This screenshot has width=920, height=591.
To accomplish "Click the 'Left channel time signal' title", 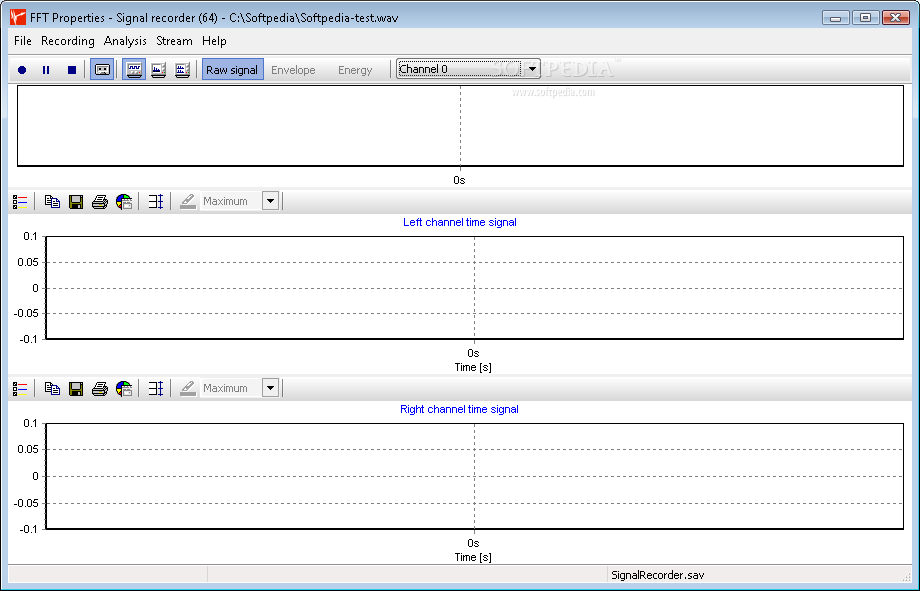I will (459, 222).
